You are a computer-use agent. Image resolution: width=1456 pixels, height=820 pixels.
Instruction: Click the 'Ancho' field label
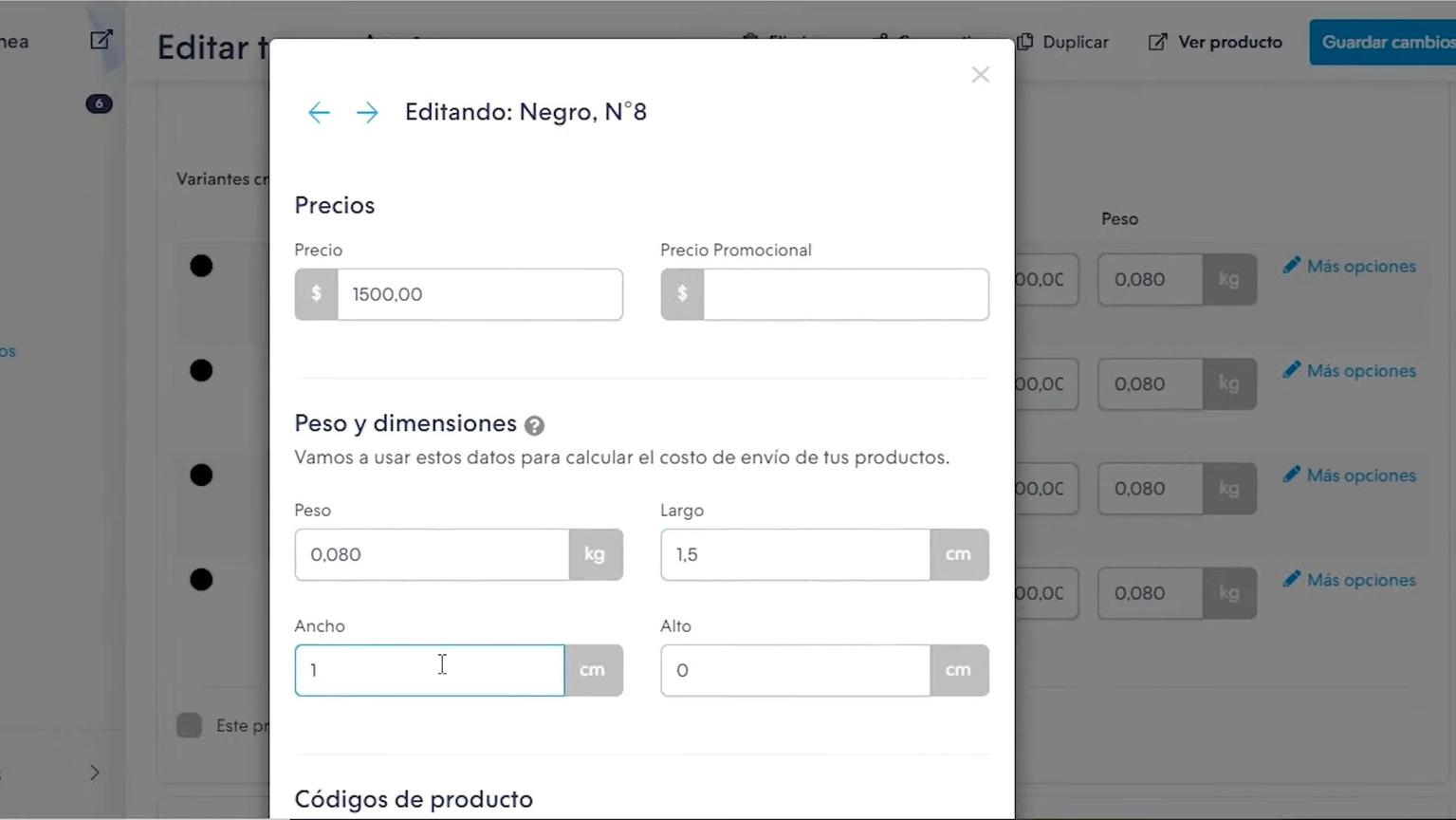[320, 626]
